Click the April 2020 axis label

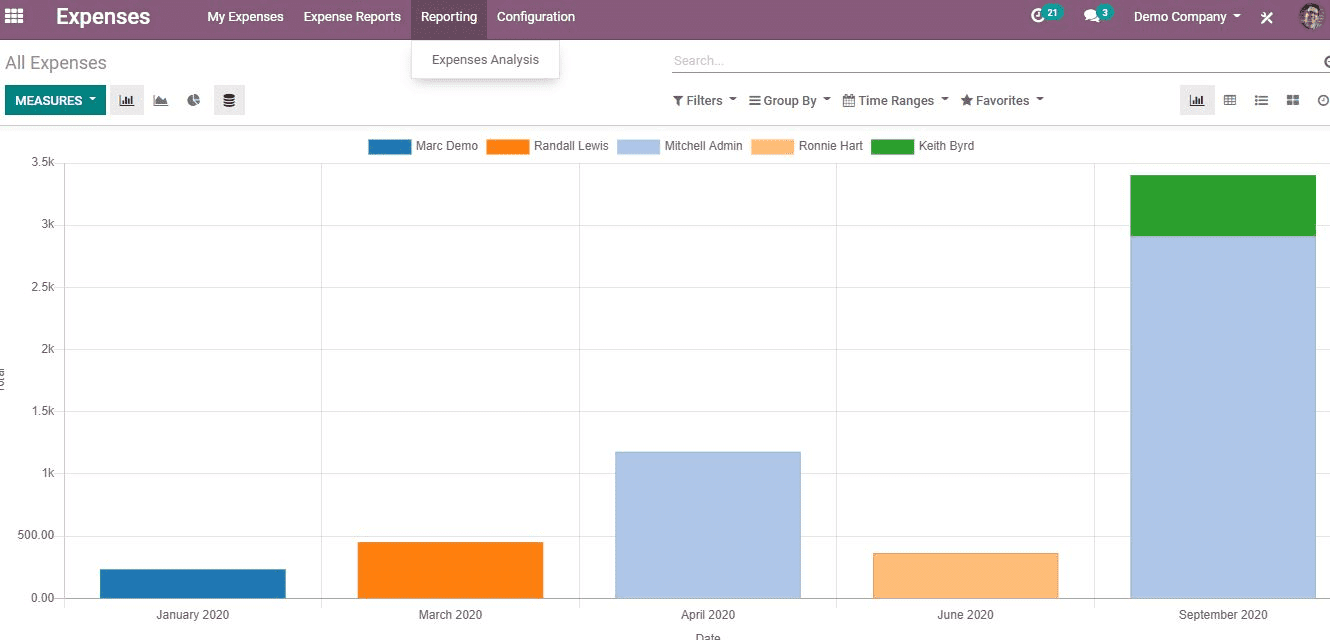pos(708,615)
